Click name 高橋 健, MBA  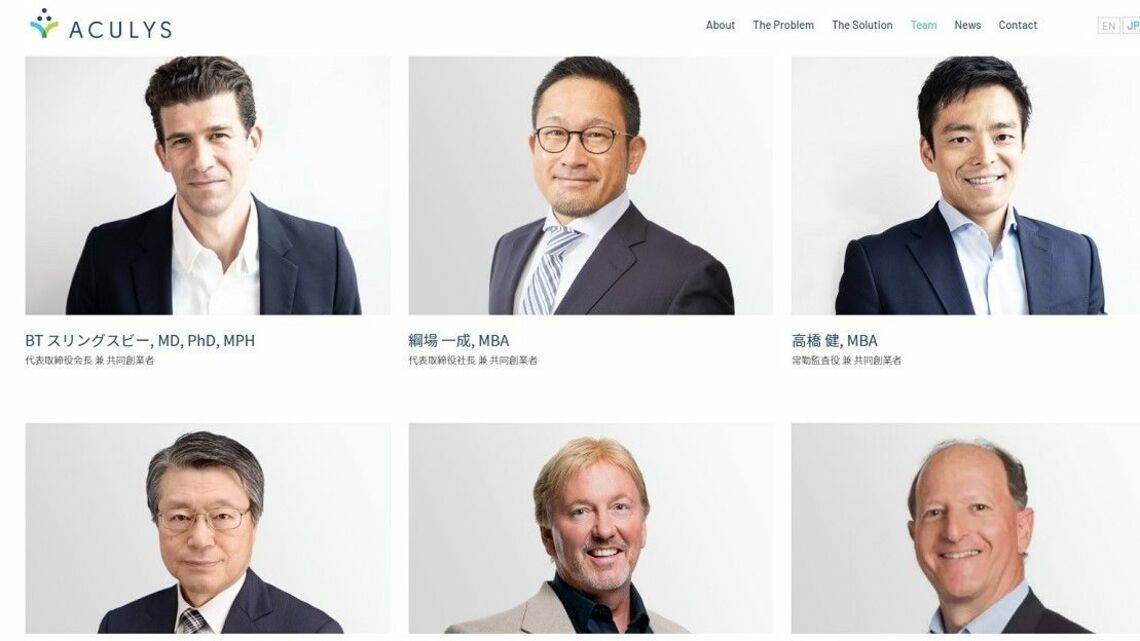(835, 340)
